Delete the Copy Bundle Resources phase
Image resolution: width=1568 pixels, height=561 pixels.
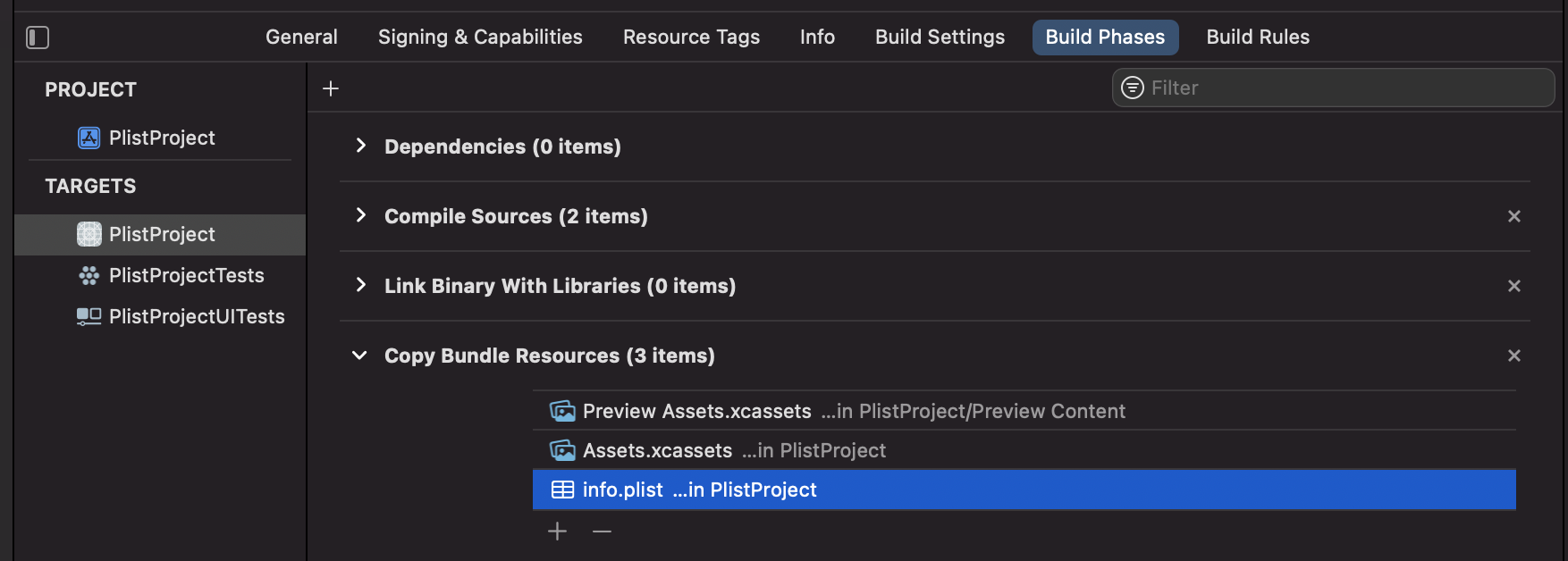click(x=1514, y=356)
